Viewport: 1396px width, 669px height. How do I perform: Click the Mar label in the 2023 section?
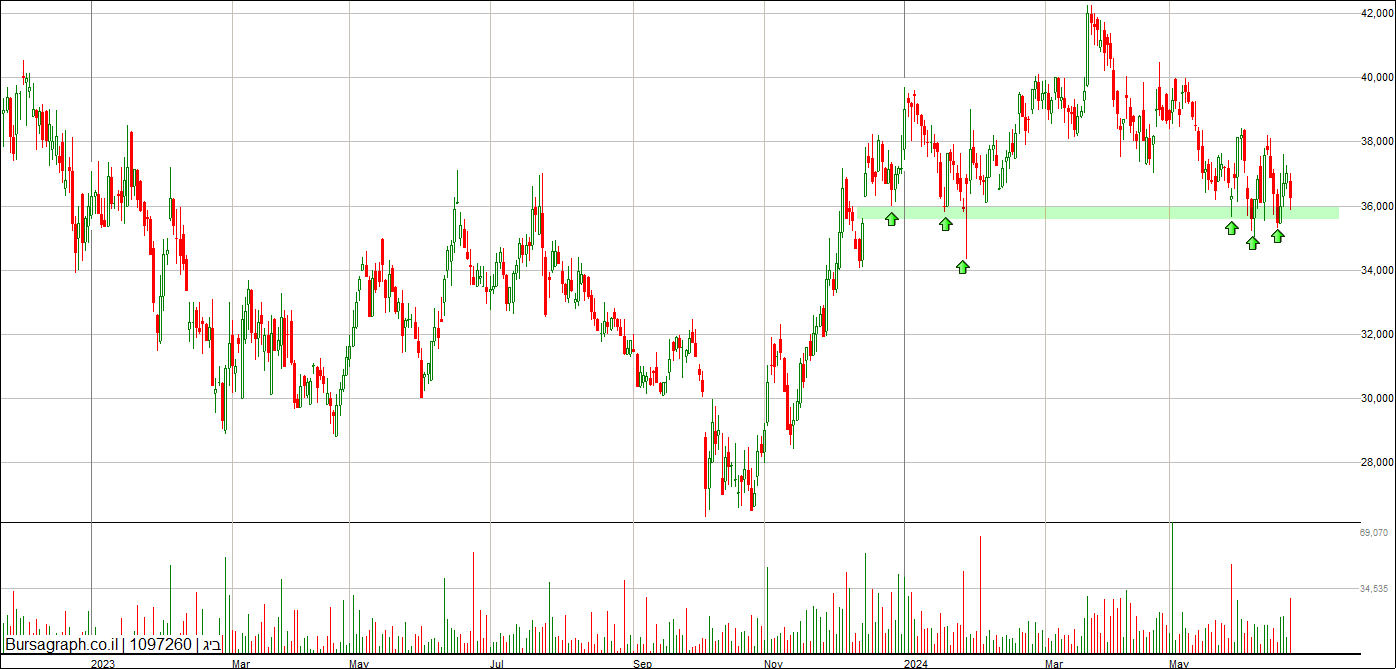pos(241,663)
